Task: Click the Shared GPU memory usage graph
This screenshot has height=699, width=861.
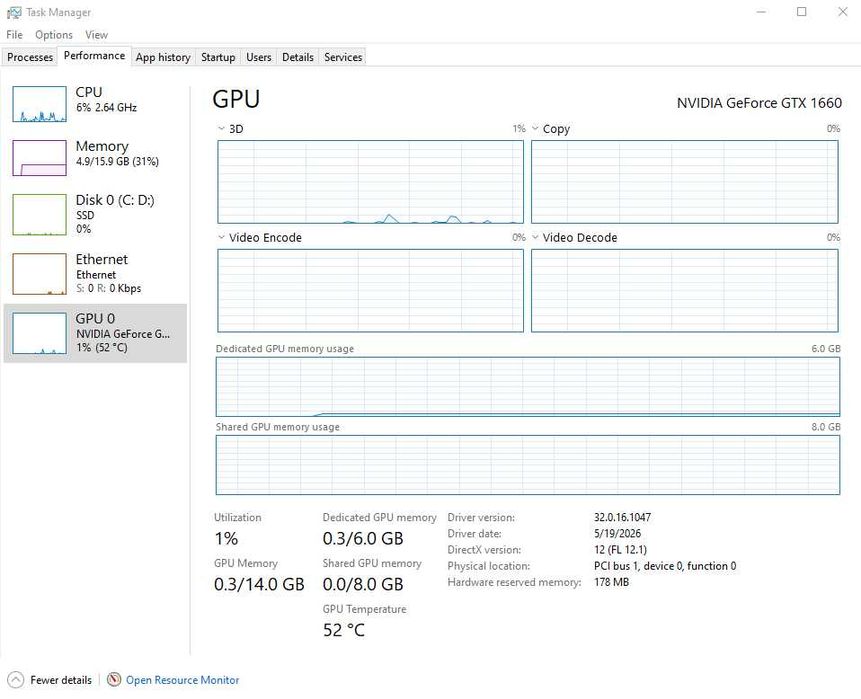Action: (528, 465)
